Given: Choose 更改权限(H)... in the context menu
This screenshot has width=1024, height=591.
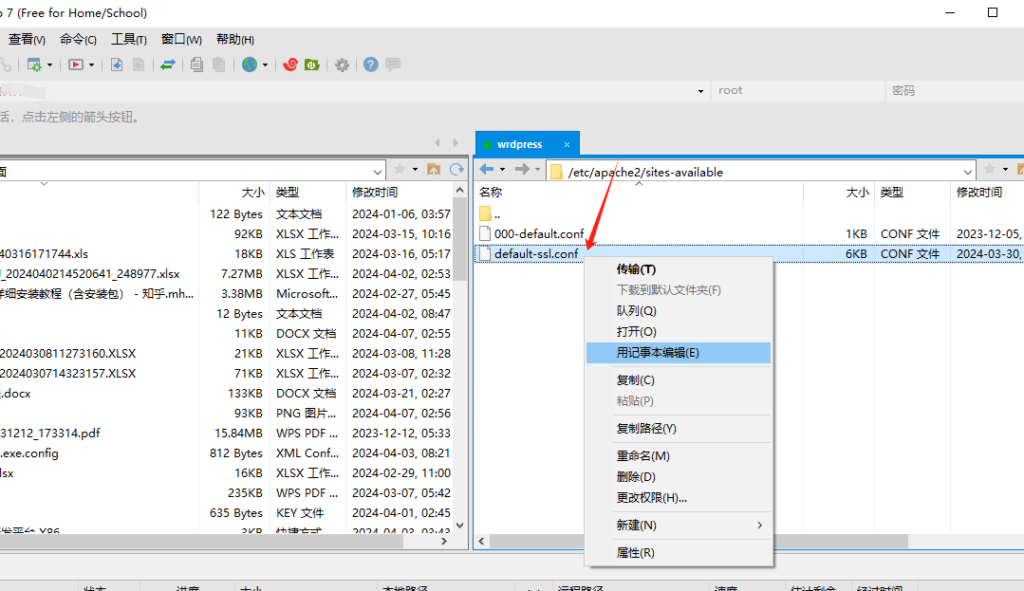Looking at the screenshot, I should [679, 498].
